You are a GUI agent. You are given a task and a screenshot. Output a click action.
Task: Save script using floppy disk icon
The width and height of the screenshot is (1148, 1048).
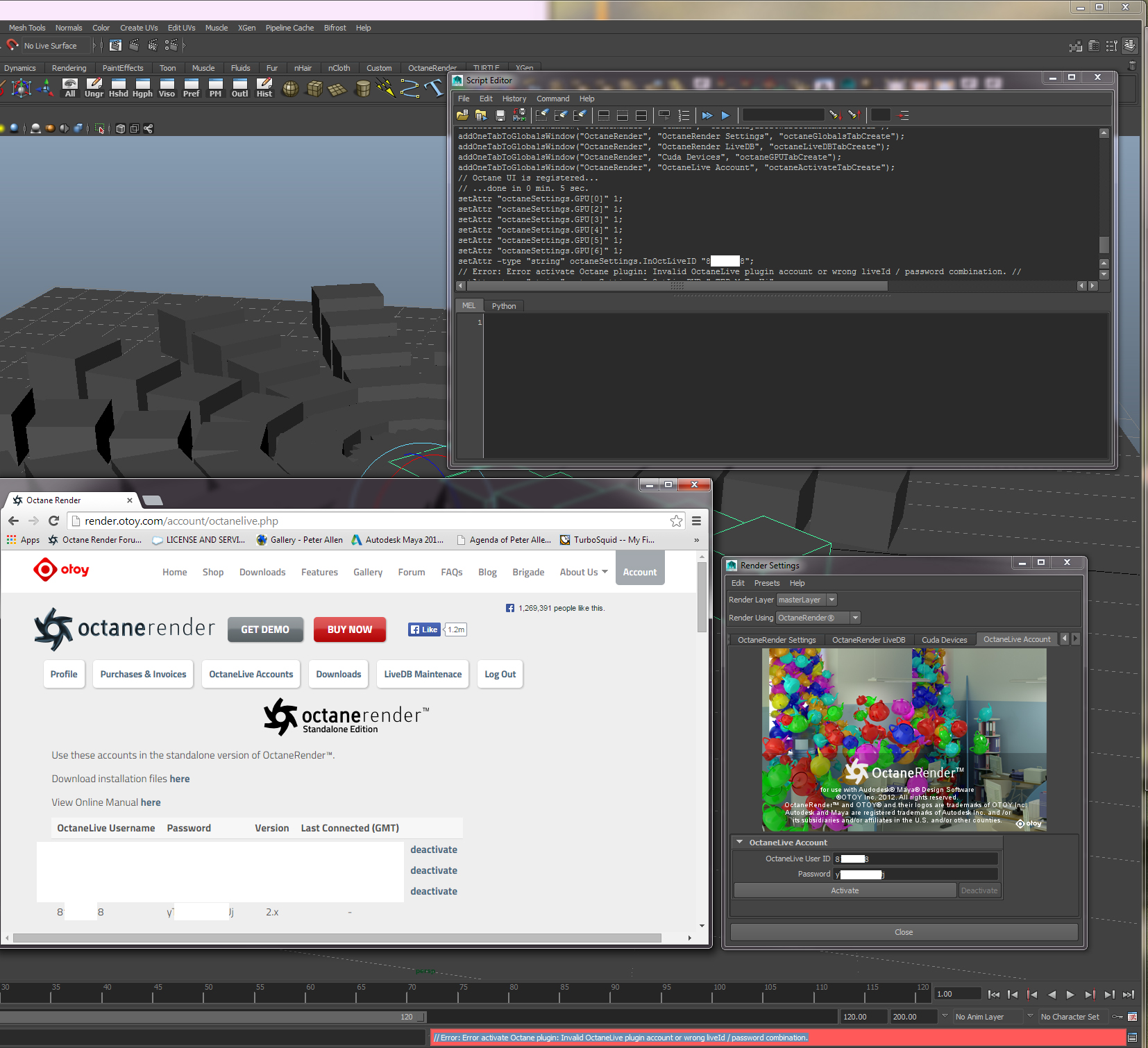(x=500, y=115)
